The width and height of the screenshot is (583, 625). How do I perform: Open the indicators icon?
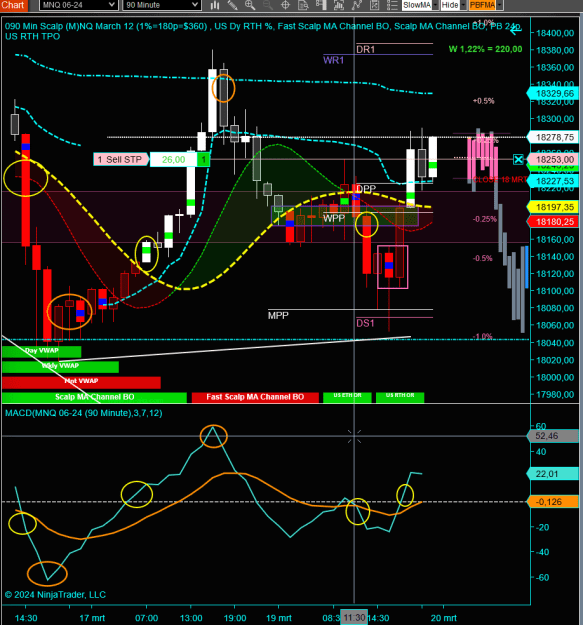[339, 5]
